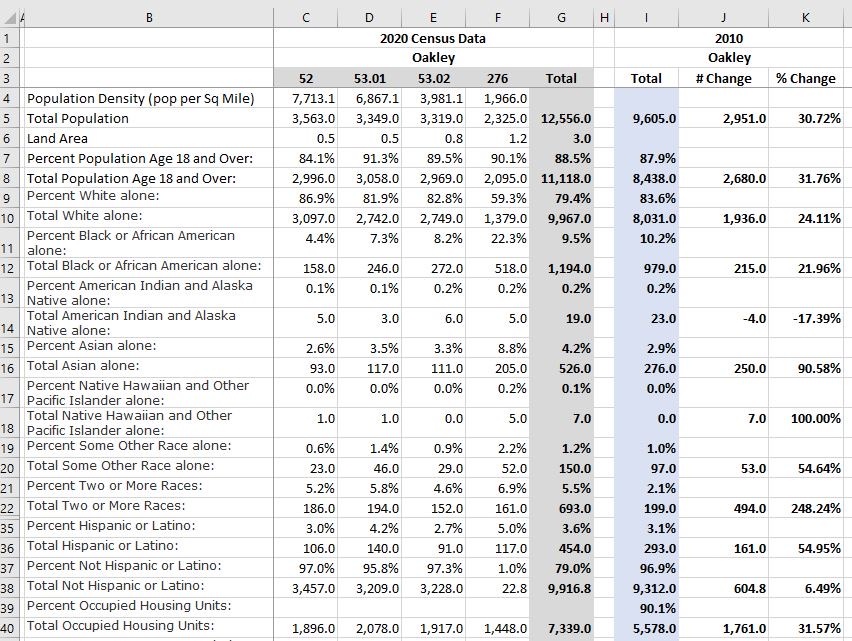Click the 'Population Density (pop per Sq Mile)' label

coord(141,98)
